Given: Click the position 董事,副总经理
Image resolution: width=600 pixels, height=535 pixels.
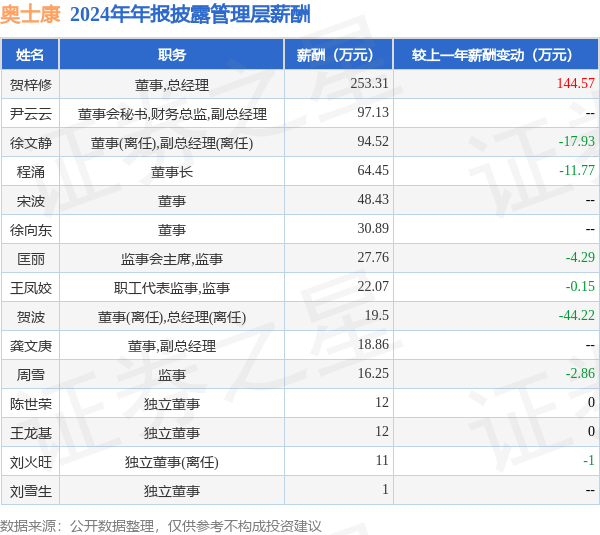Looking at the screenshot, I should pyautogui.click(x=172, y=346).
